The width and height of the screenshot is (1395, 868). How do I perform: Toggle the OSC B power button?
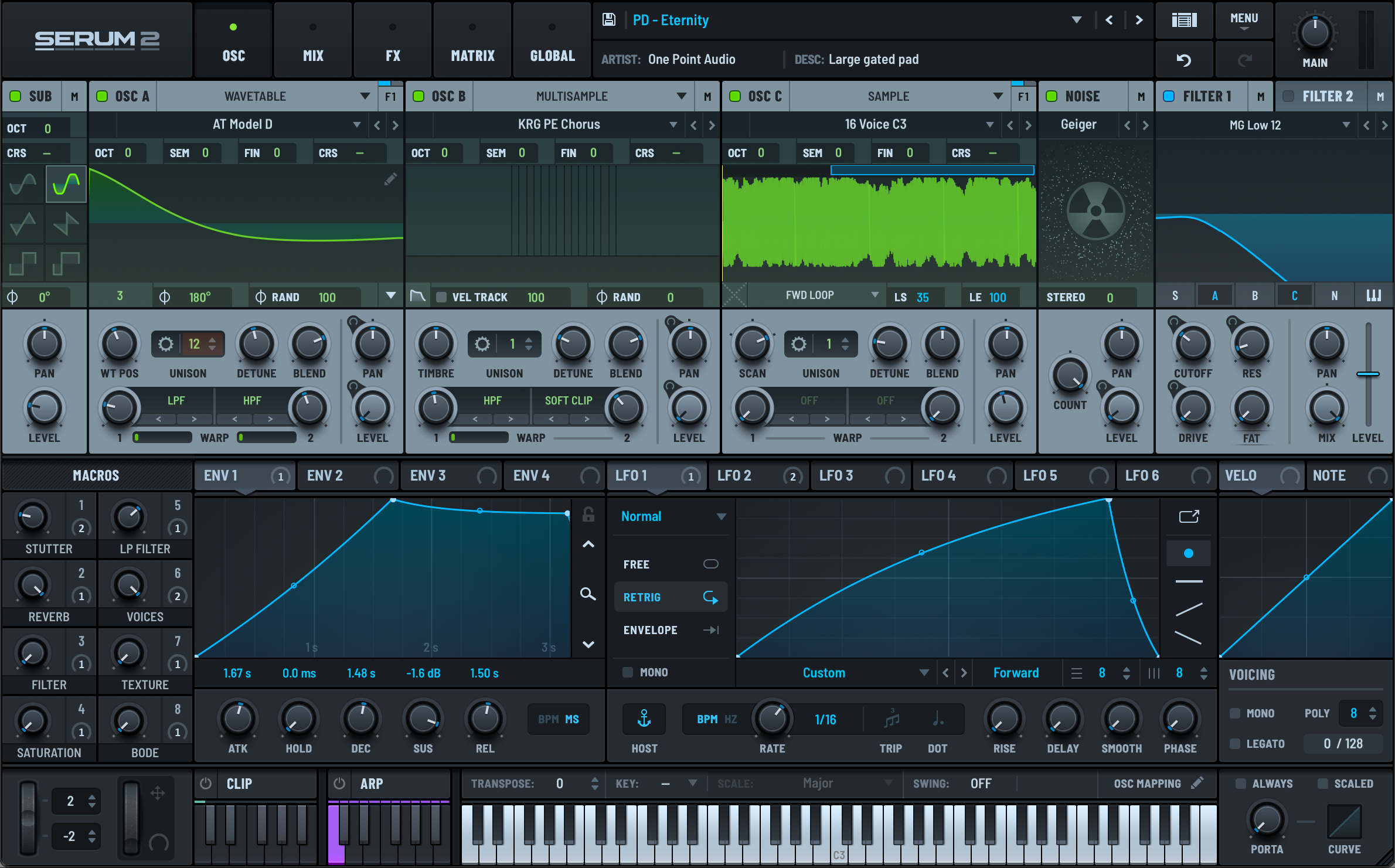(x=418, y=96)
